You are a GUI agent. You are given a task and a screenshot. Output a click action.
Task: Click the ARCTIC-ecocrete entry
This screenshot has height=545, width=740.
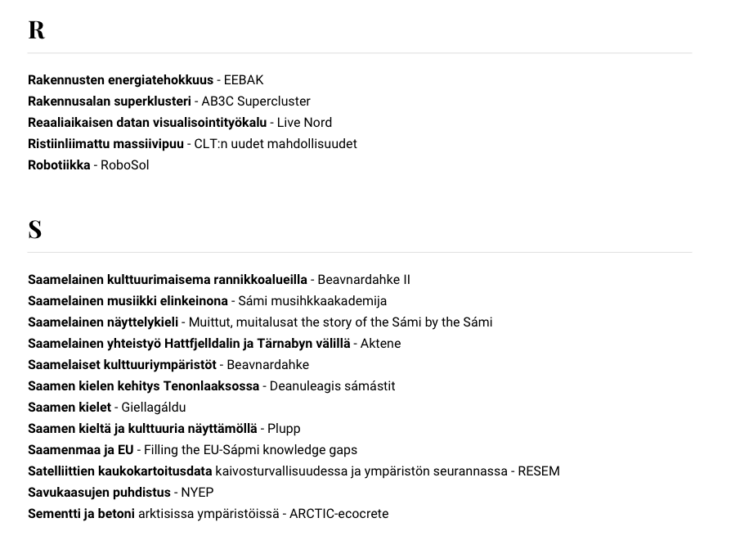coord(208,513)
